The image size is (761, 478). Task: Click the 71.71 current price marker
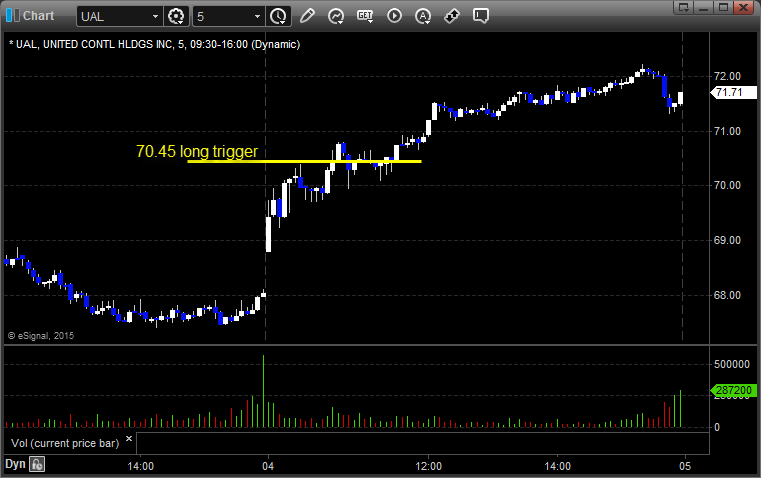733,92
